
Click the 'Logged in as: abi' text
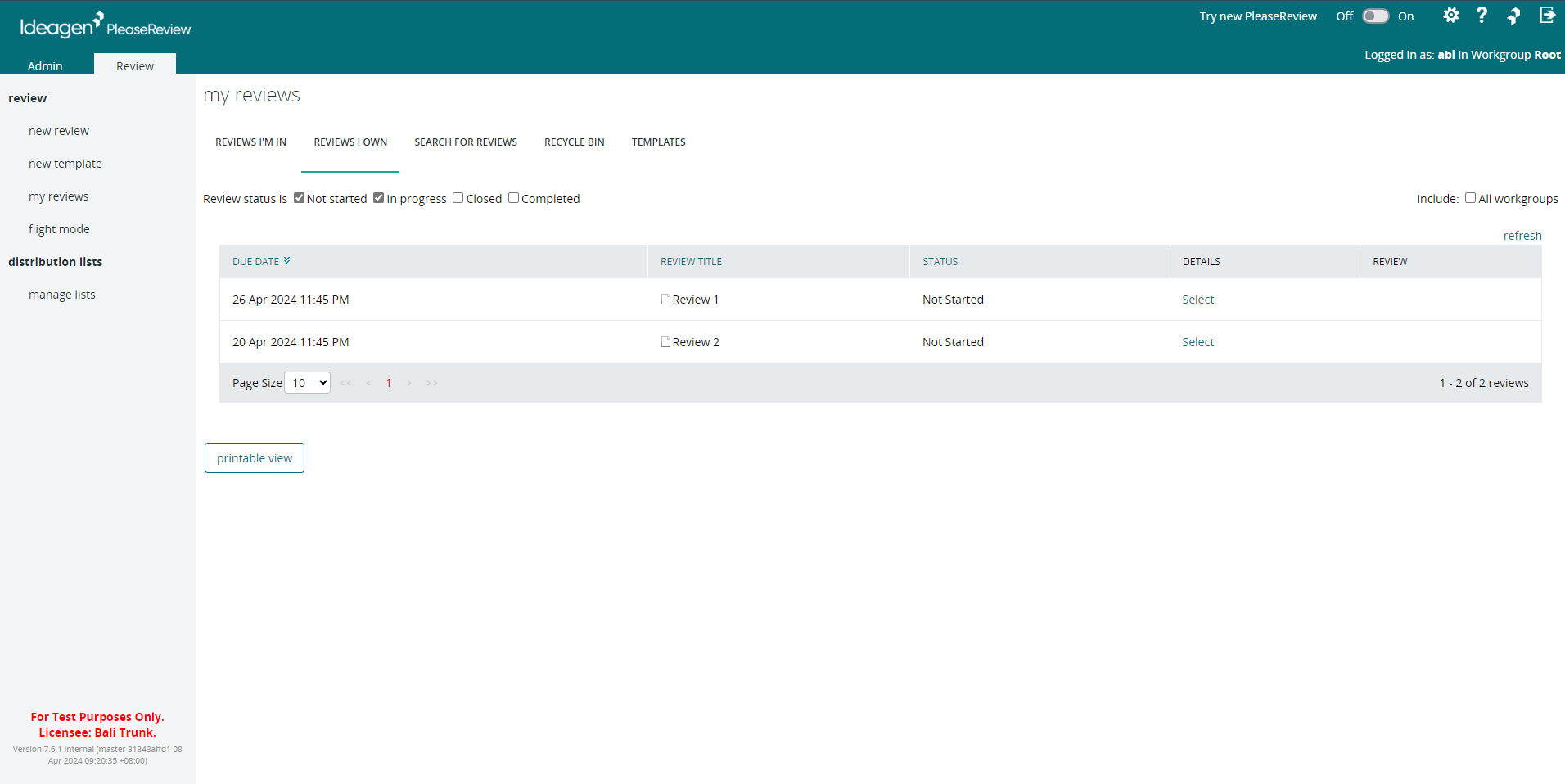pyautogui.click(x=1409, y=55)
